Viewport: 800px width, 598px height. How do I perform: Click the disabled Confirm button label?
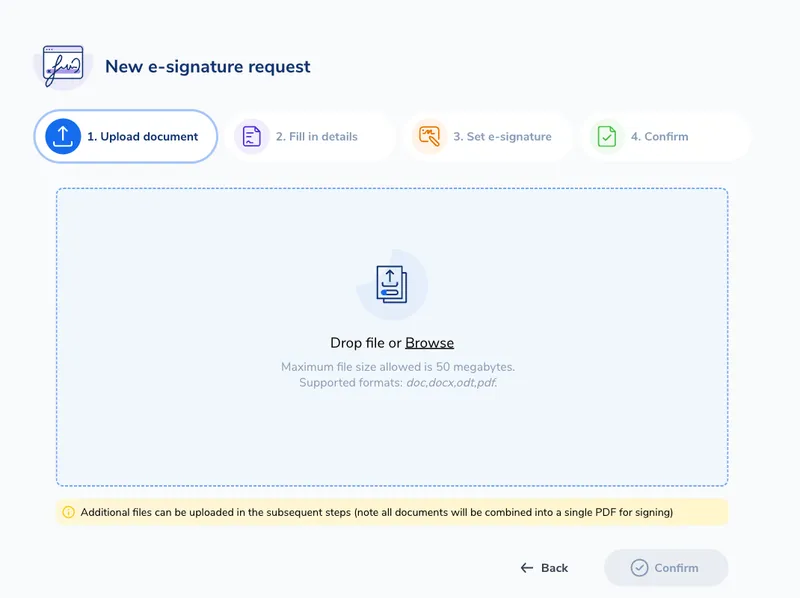(x=676, y=568)
